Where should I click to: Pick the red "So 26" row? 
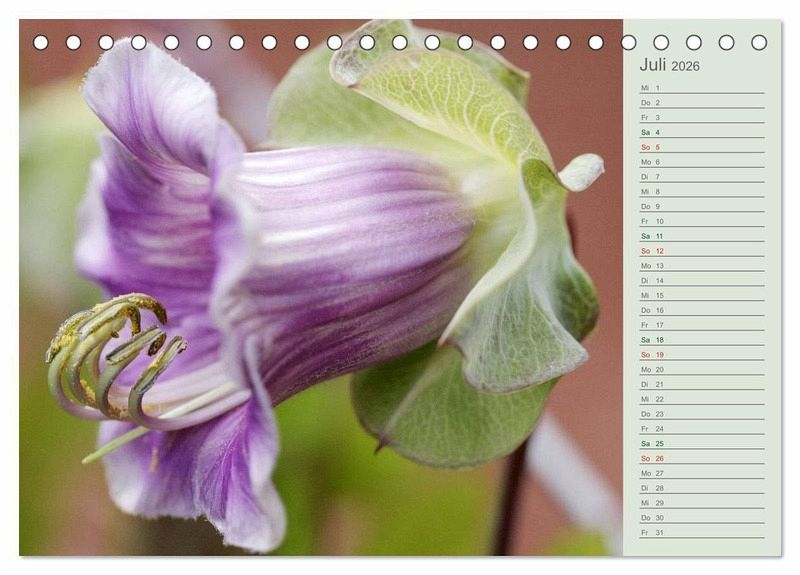coord(702,458)
